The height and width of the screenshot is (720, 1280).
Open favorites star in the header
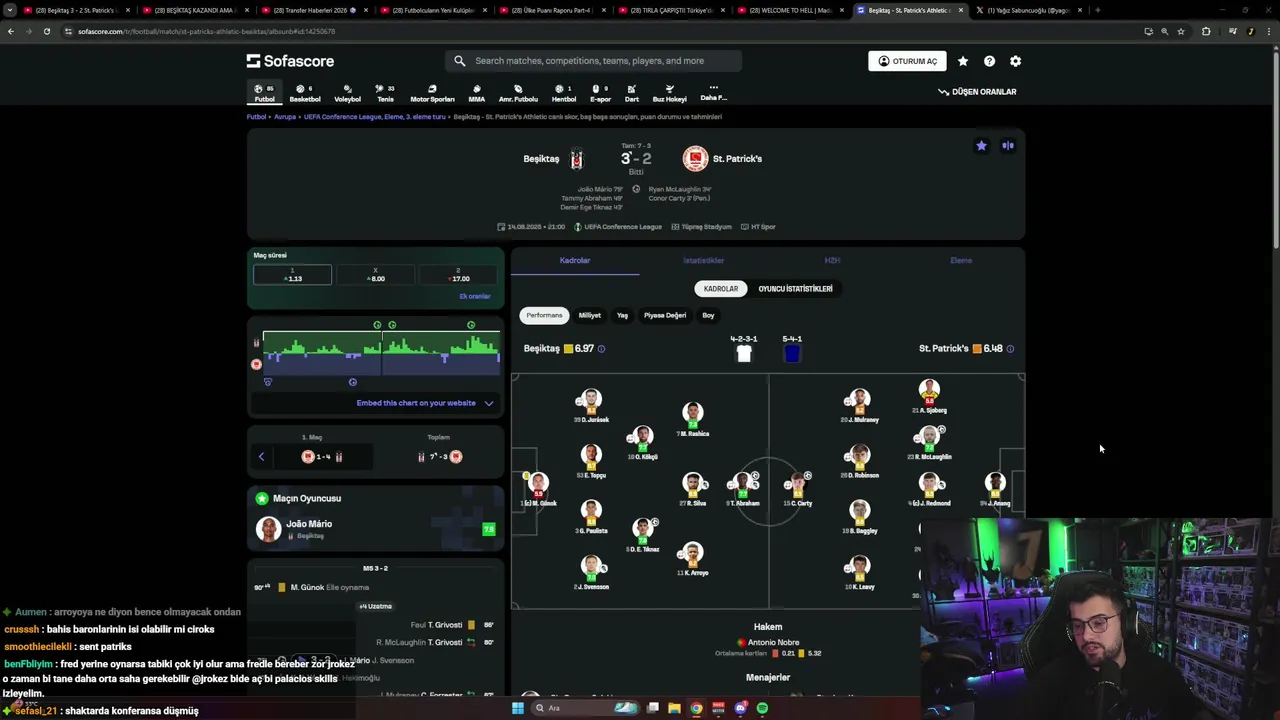[963, 61]
